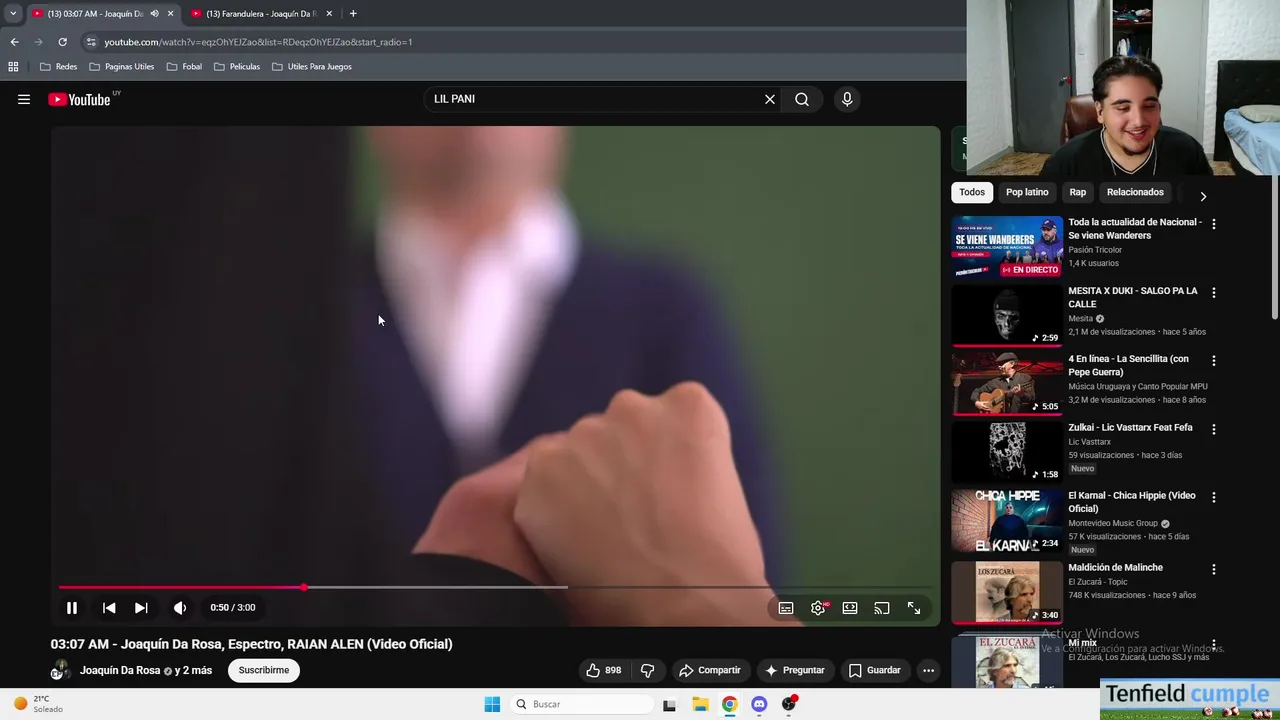This screenshot has height=720, width=1280.
Task: Open the Chrome apps grid shortcut
Action: click(x=13, y=66)
